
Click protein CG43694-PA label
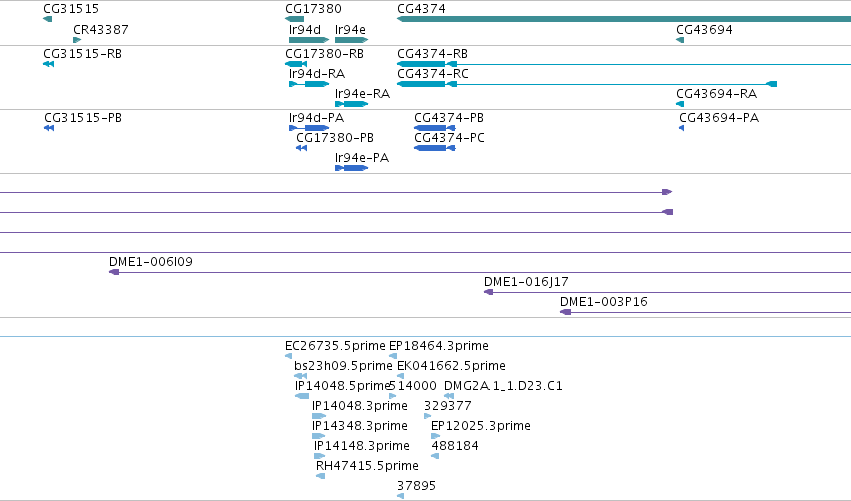[719, 118]
